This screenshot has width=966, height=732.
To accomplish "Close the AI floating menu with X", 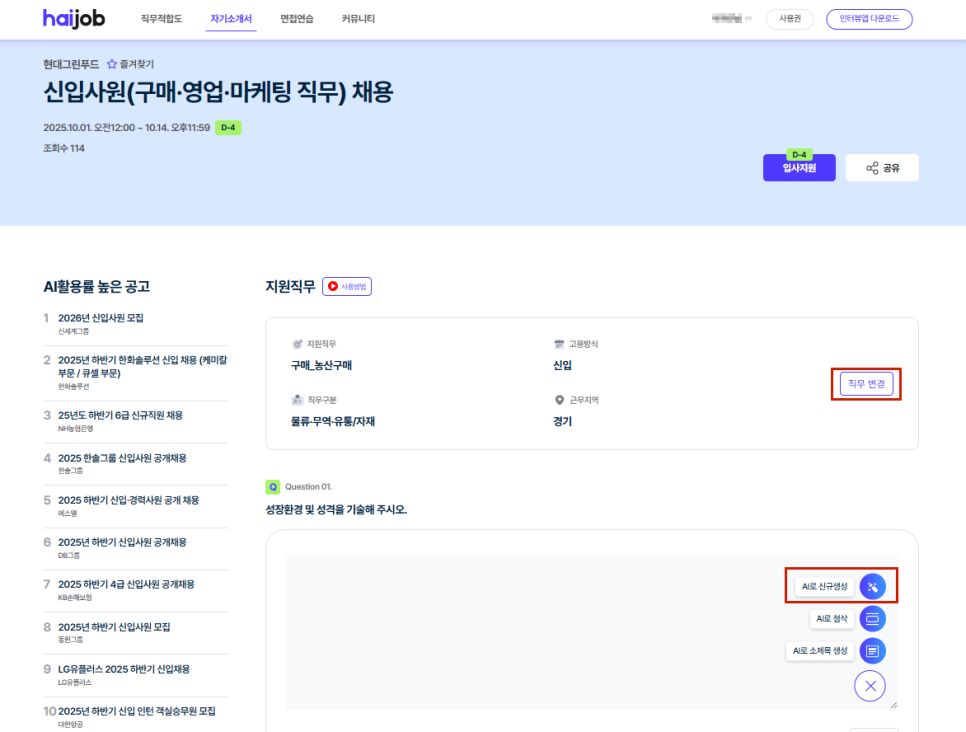I will coord(870,686).
